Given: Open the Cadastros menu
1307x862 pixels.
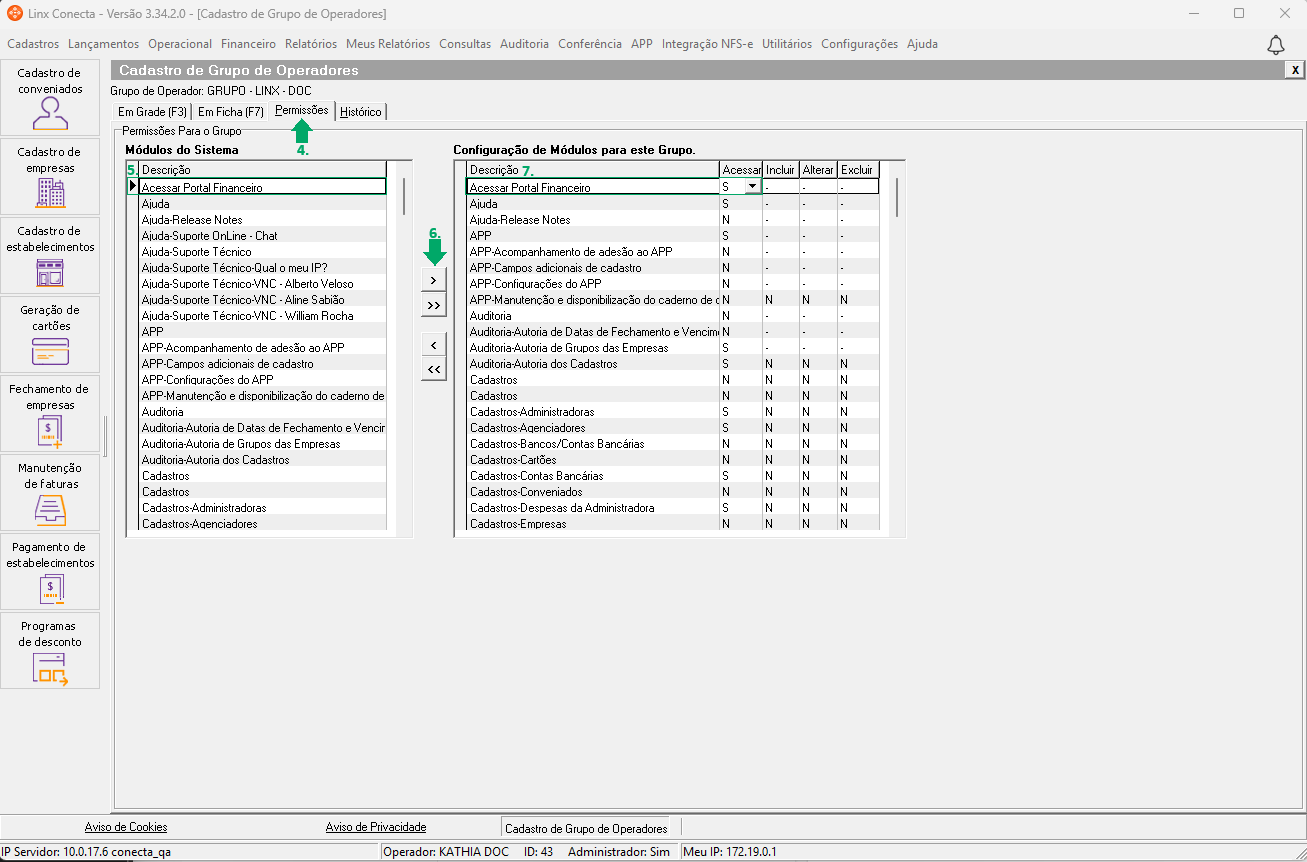Looking at the screenshot, I should (33, 44).
